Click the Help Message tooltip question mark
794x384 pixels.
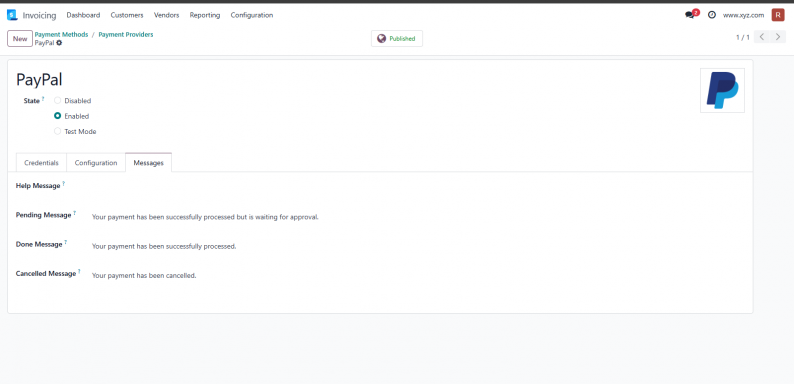click(x=64, y=183)
